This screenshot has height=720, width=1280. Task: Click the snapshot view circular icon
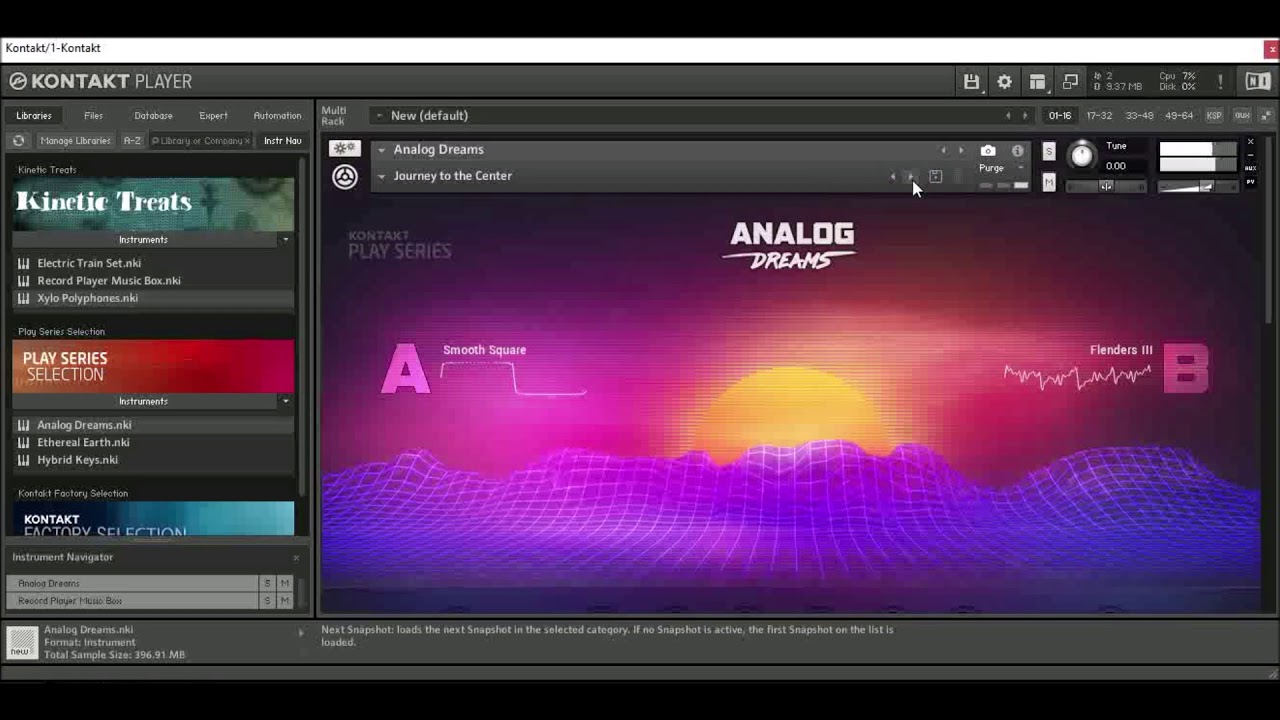point(345,177)
